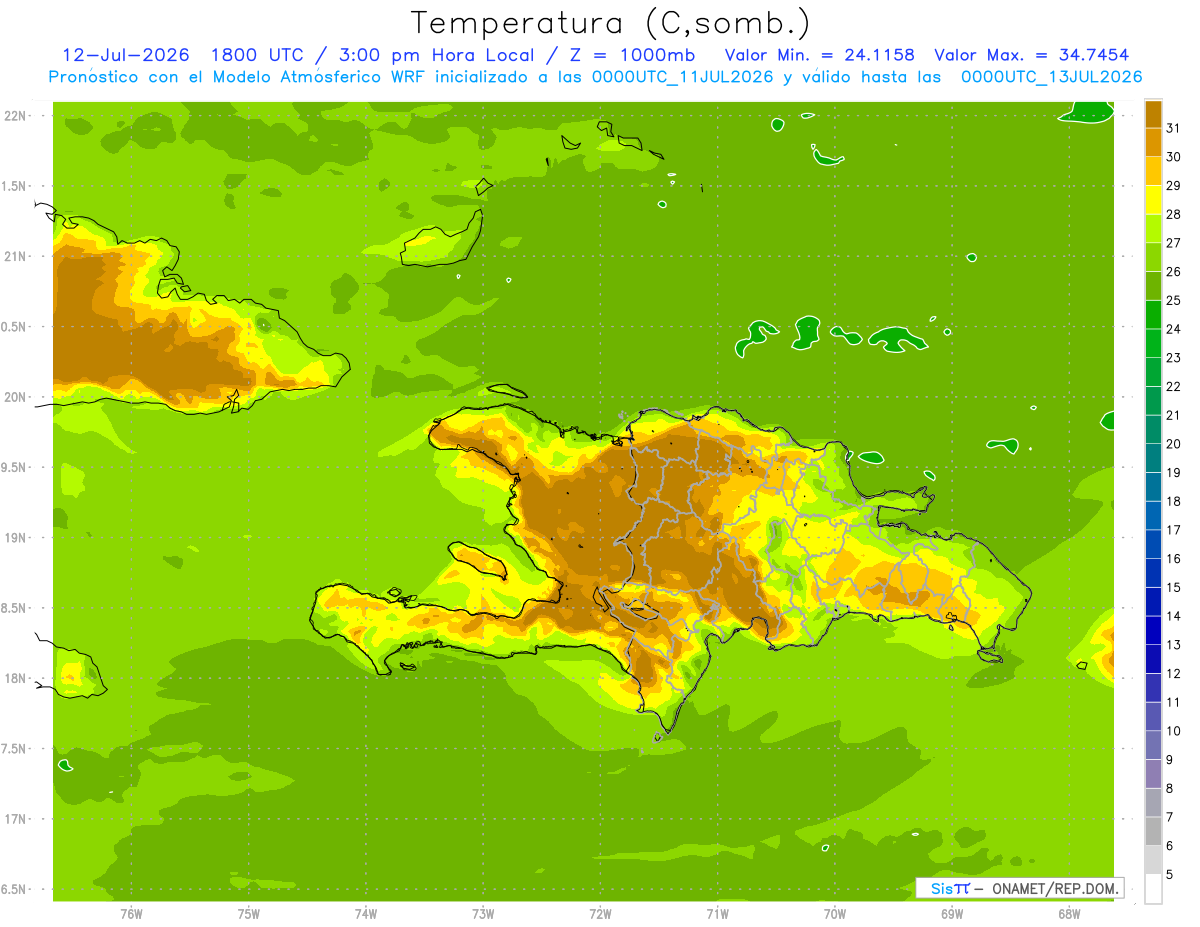
Task: Click the legend value 31
Action: click(x=1174, y=128)
